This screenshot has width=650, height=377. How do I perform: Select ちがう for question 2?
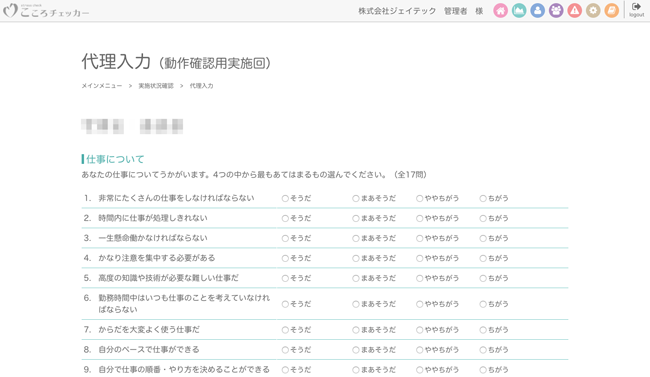pos(483,219)
